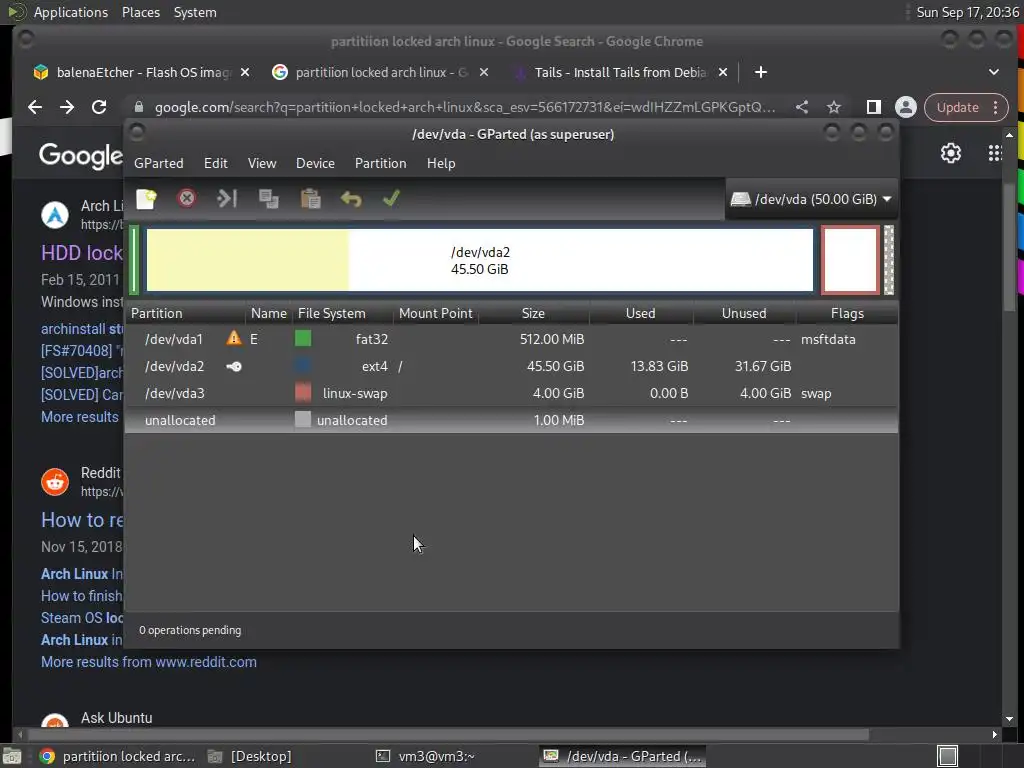Click the Size column header
The height and width of the screenshot is (768, 1024).
(x=533, y=313)
